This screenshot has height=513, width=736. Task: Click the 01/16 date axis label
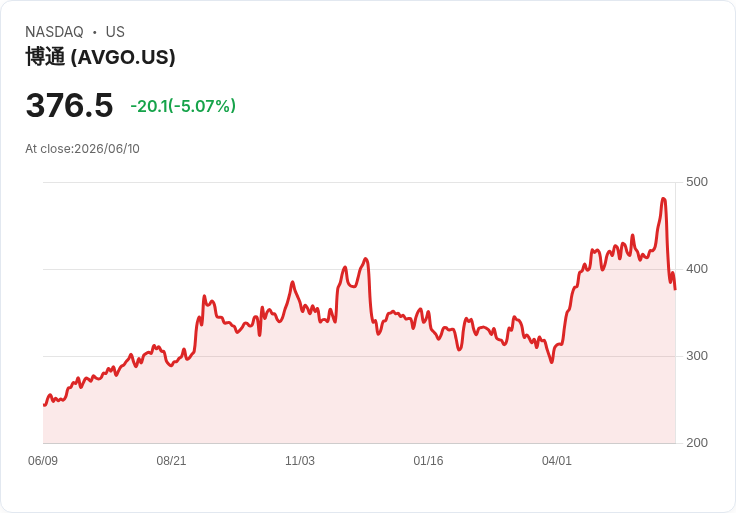pos(428,461)
